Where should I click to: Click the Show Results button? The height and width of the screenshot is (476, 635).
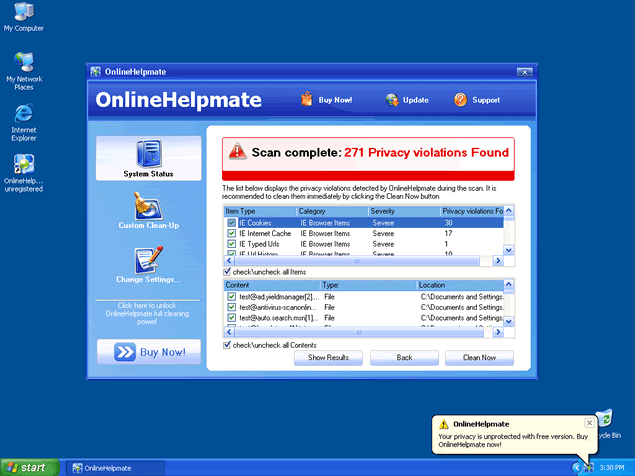tap(328, 357)
